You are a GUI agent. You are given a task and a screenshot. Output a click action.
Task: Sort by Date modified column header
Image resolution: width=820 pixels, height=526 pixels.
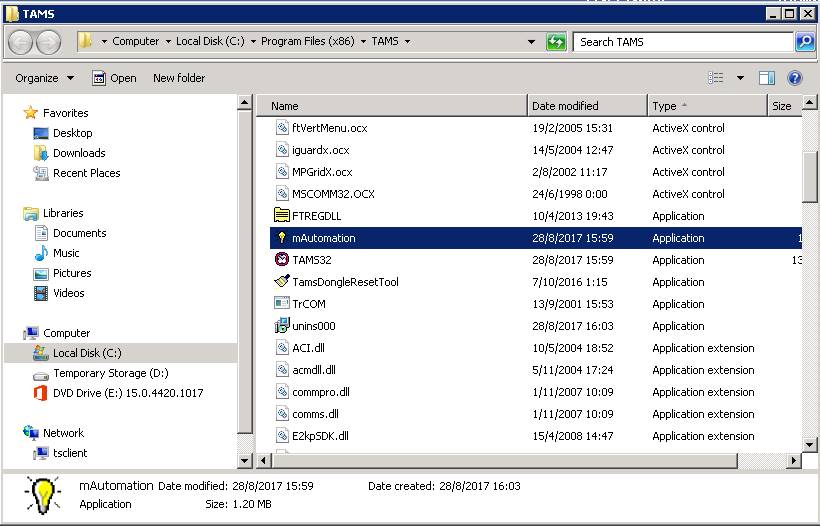coord(587,106)
